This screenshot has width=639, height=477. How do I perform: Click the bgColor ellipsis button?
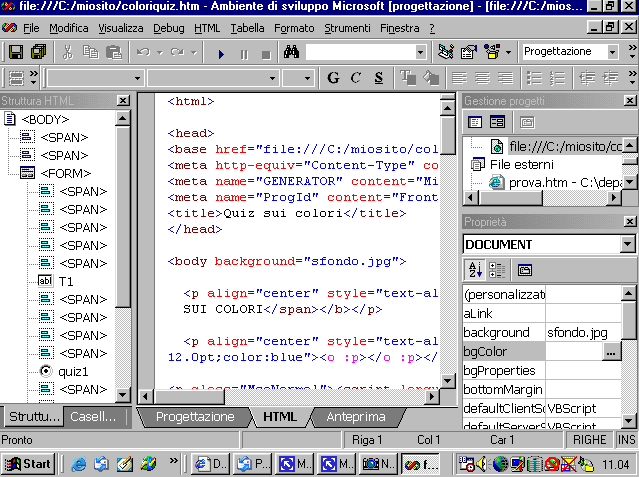[x=611, y=351]
